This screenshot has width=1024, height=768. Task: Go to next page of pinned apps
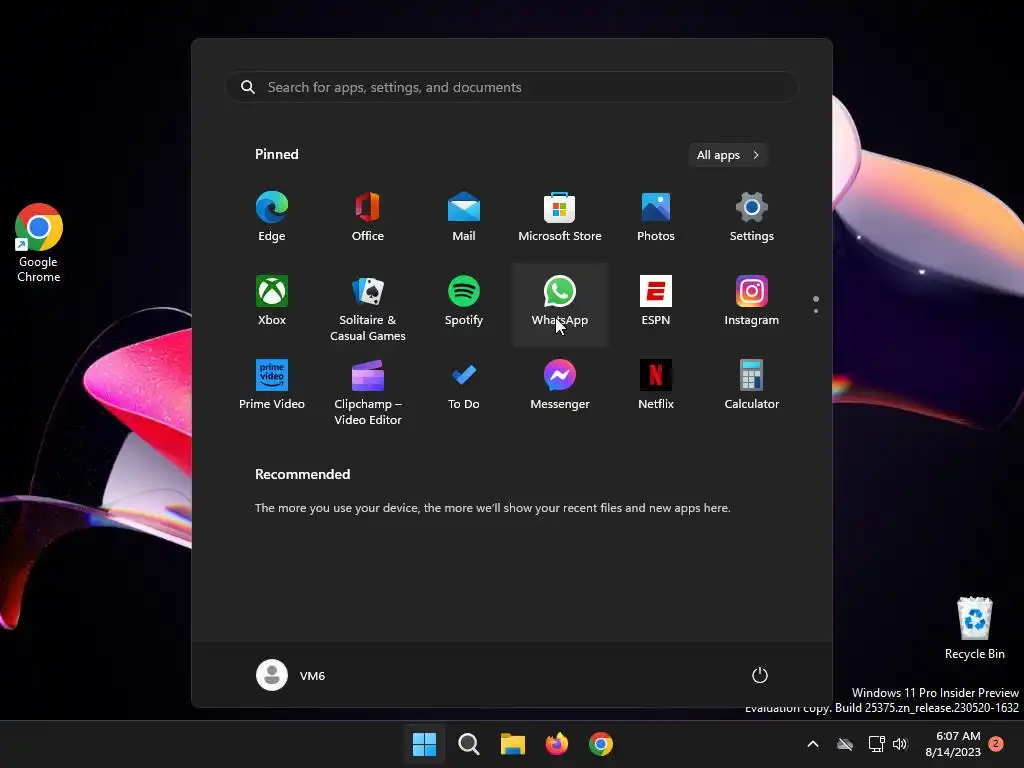pos(816,311)
